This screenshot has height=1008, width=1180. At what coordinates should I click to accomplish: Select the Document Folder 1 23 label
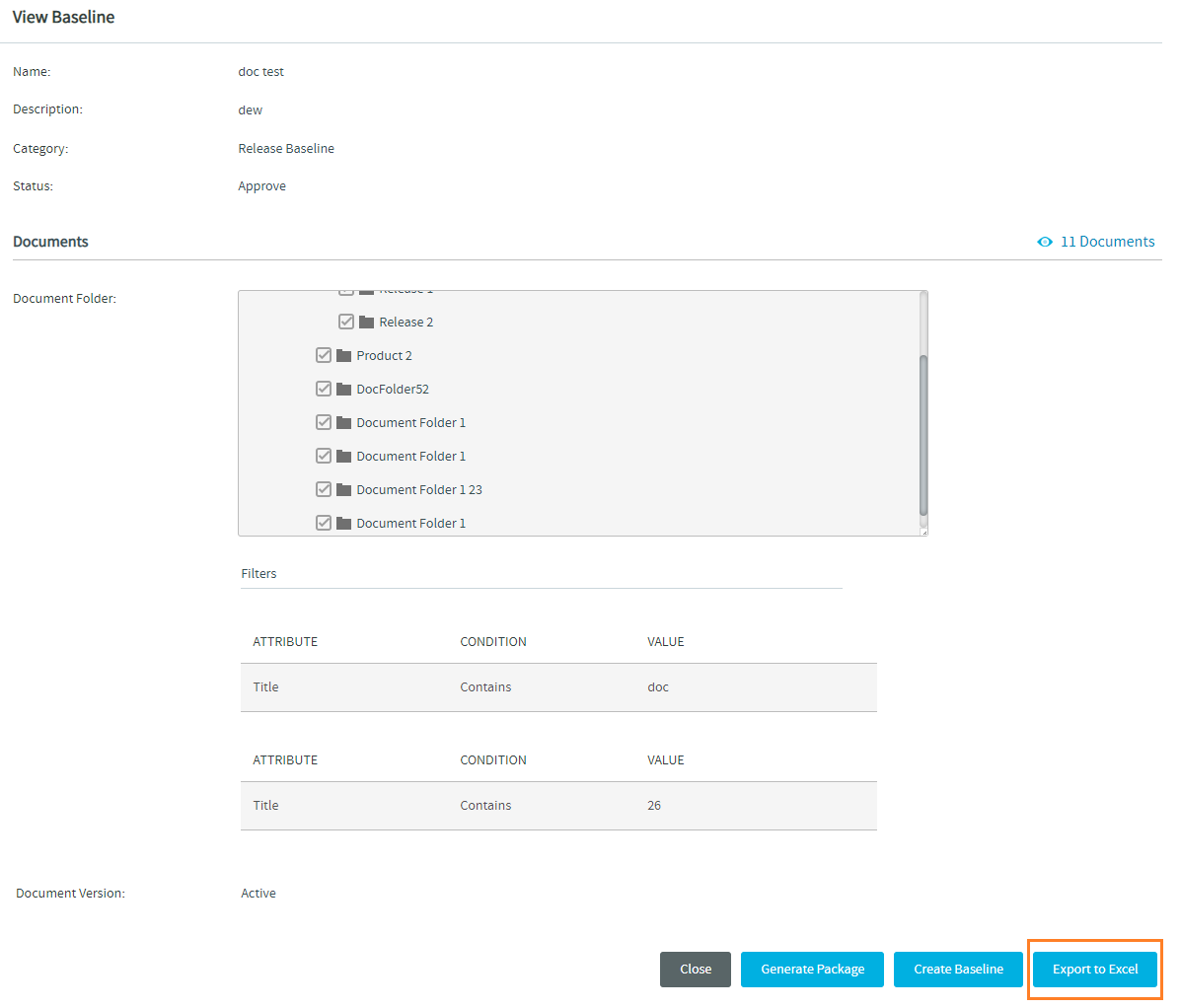(419, 490)
